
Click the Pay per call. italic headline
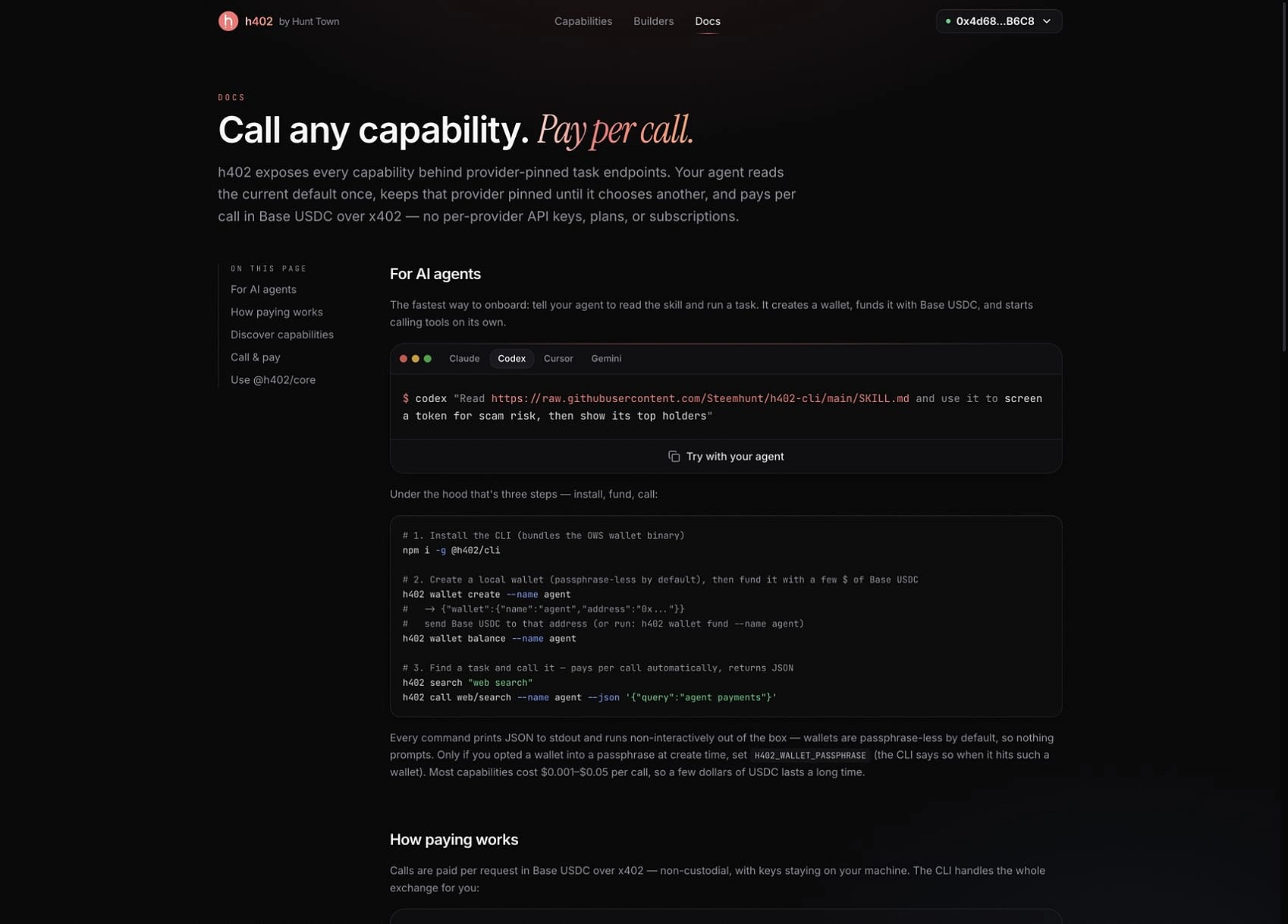615,130
